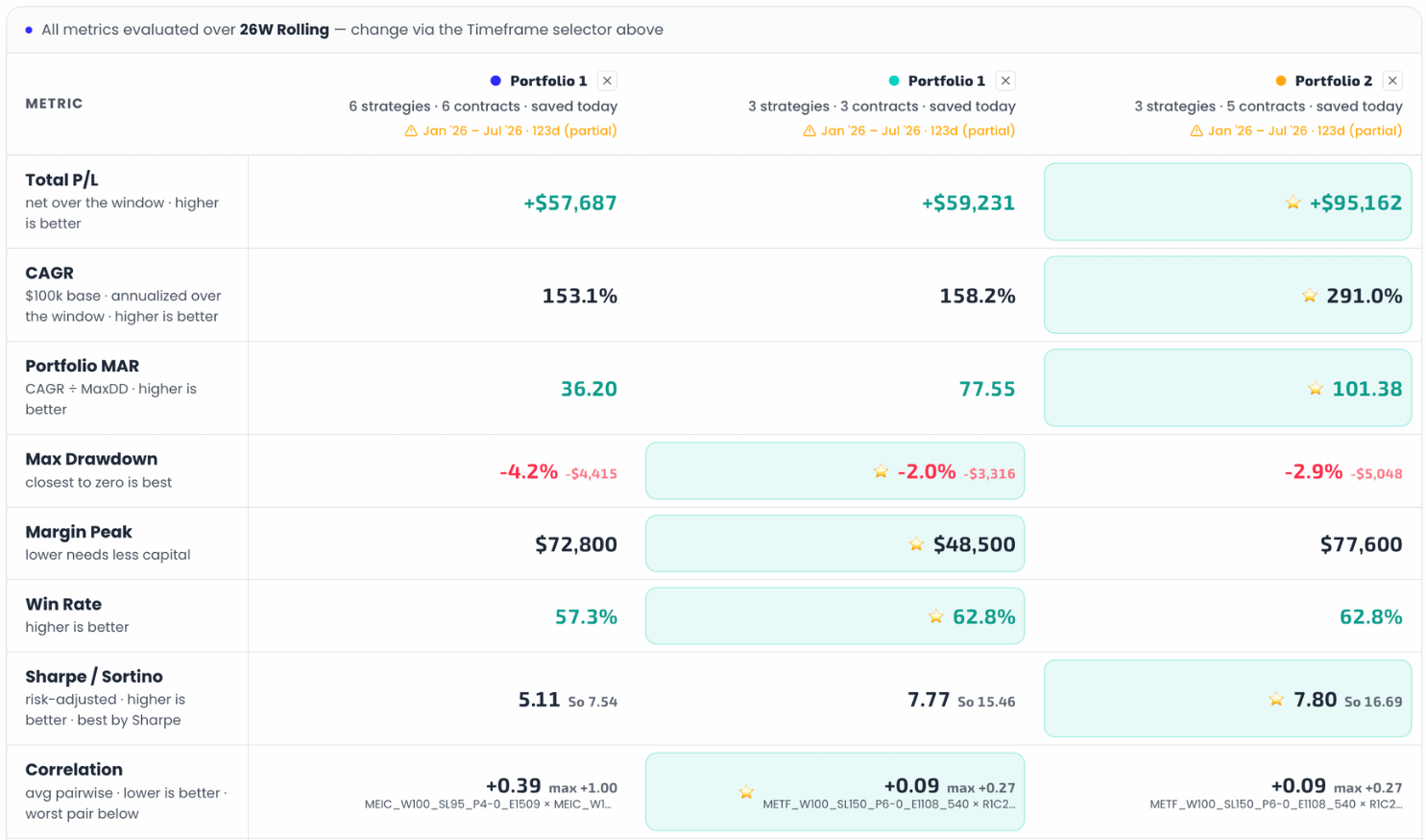Click the '-$5,048' drawdown dollar amount
Screen dimensions: 1426x840
(x=1377, y=473)
